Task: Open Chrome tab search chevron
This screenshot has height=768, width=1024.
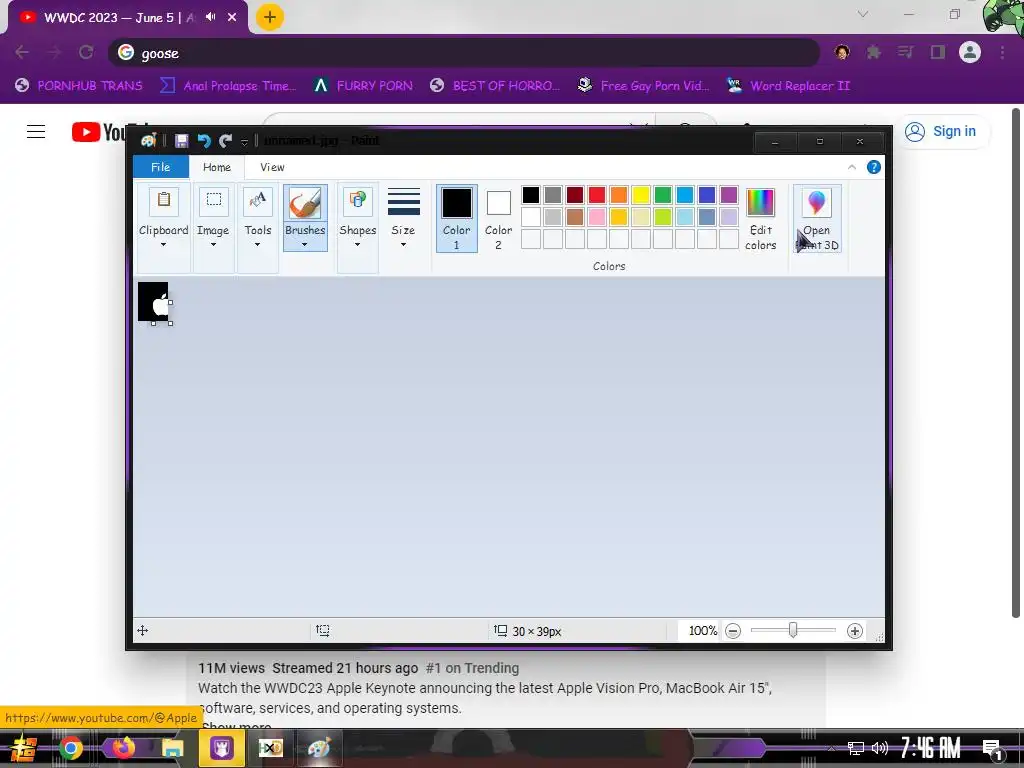Action: point(863,14)
